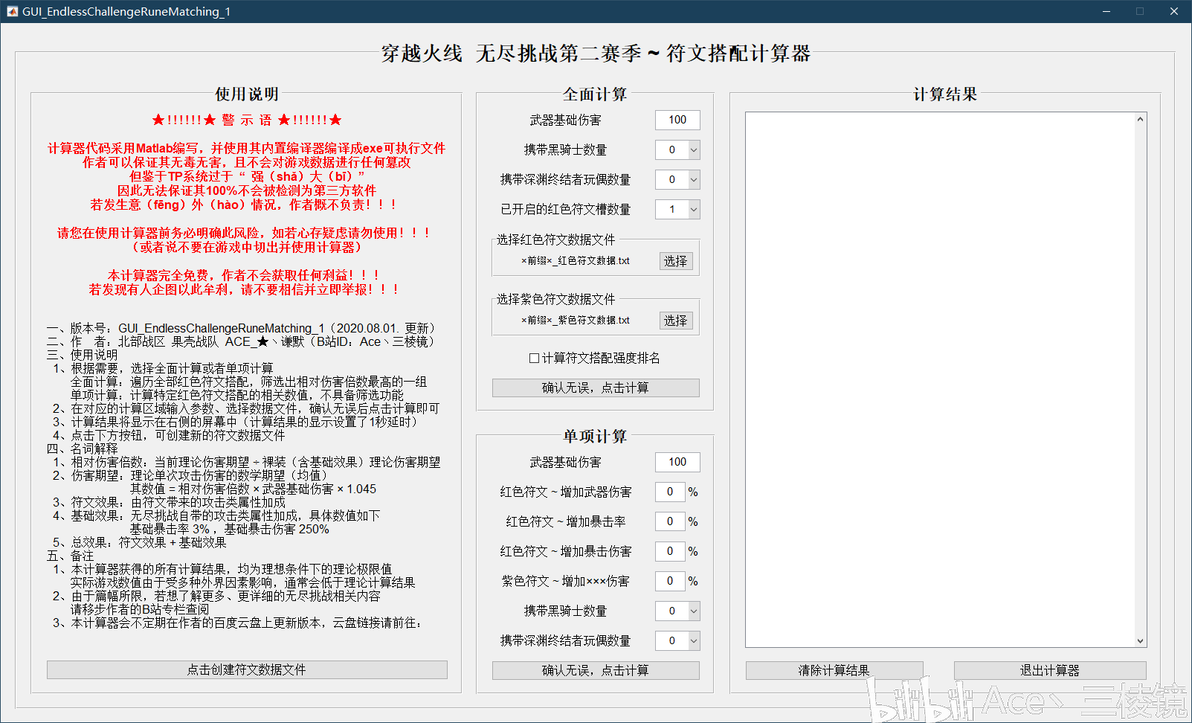1192x723 pixels.
Task: Expand 携带深渊终结者玩偶数量 dropdown in 单项计算
Action: [x=677, y=640]
